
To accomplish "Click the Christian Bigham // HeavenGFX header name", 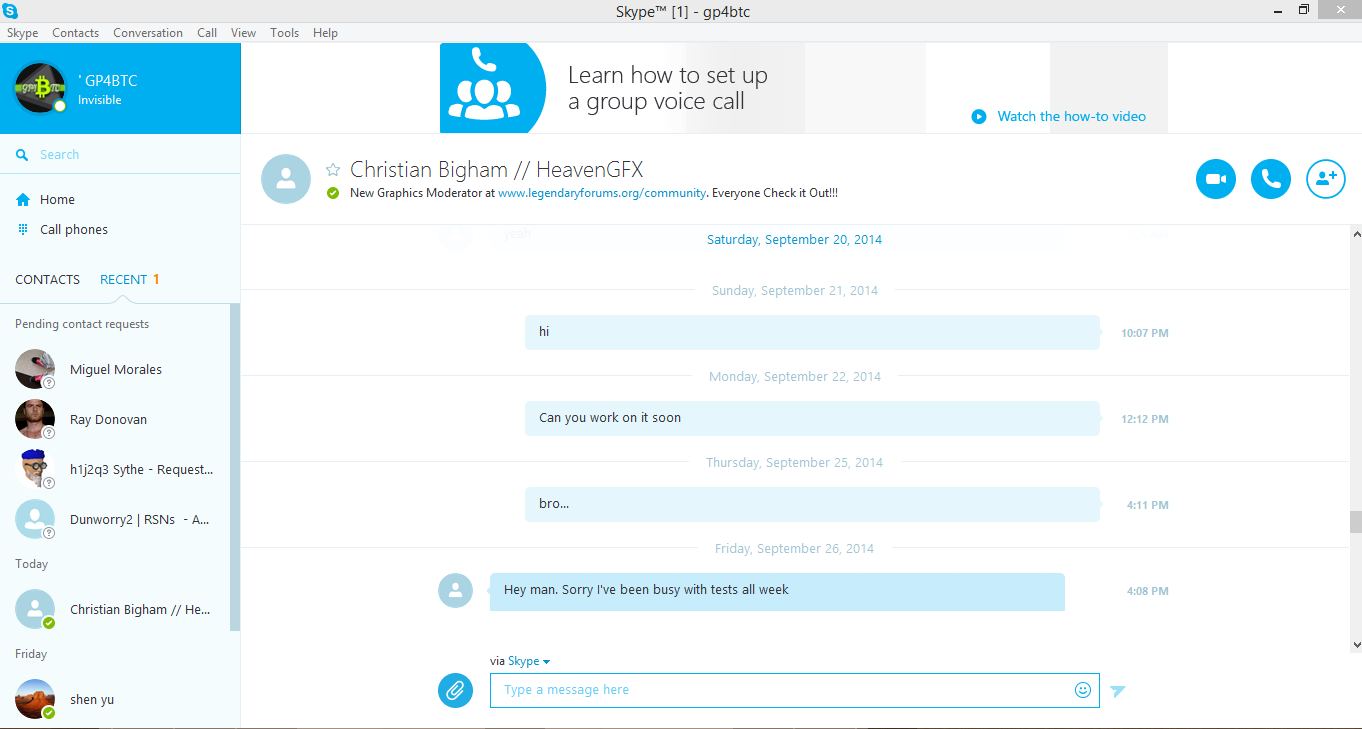I will point(496,169).
